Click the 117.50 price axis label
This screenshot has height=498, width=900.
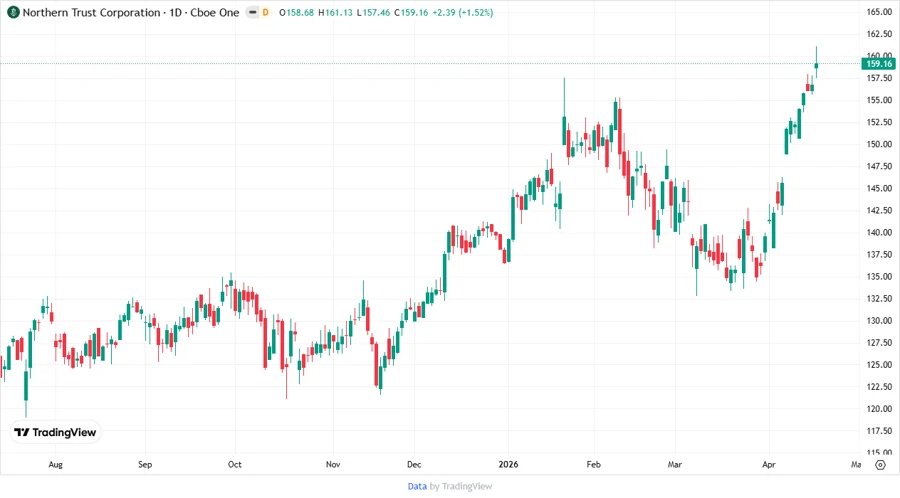(879, 431)
